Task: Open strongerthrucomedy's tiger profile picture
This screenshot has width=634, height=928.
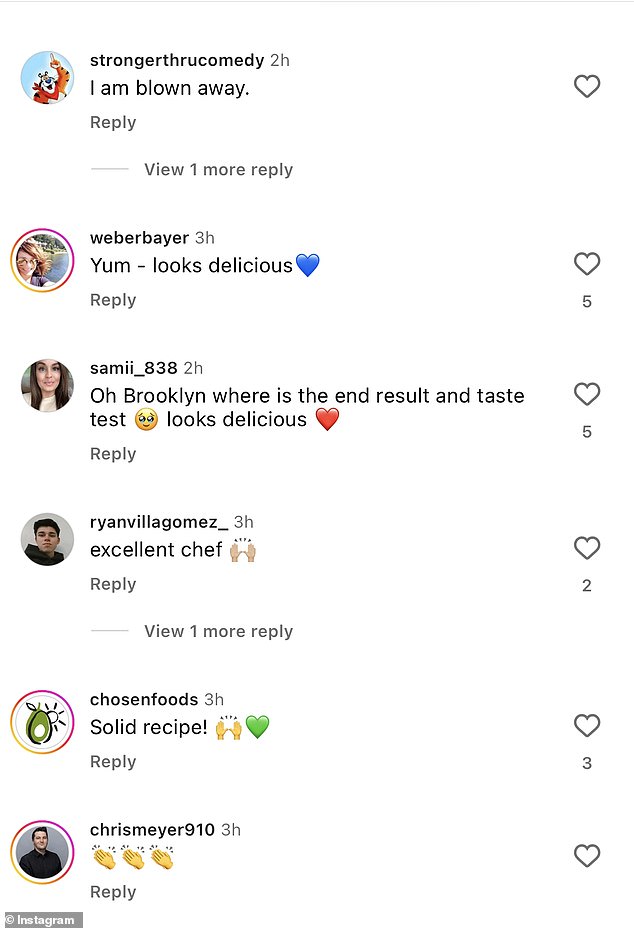Action: (x=47, y=78)
